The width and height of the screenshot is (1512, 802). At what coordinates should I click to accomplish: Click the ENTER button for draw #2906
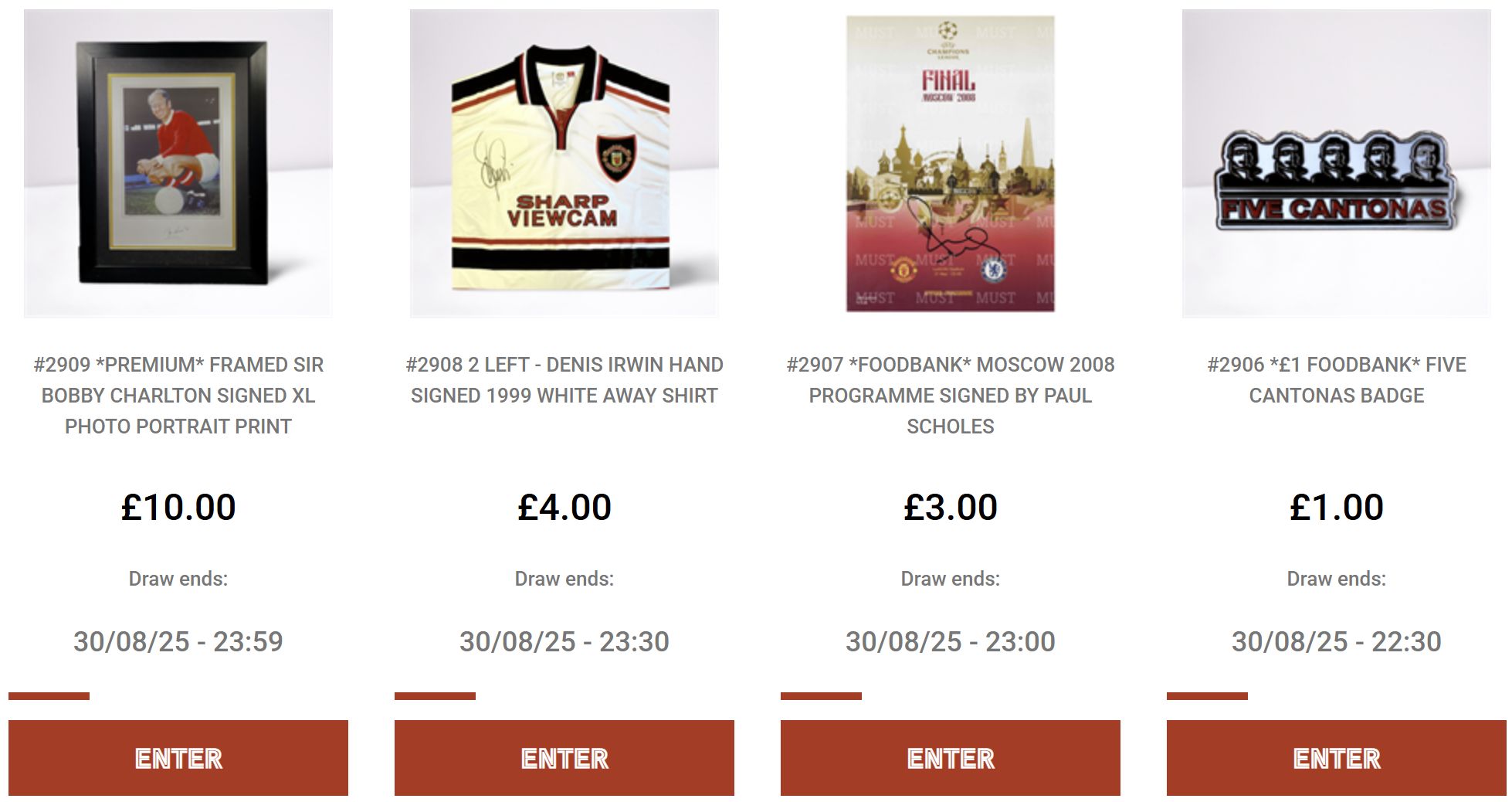pos(1337,758)
